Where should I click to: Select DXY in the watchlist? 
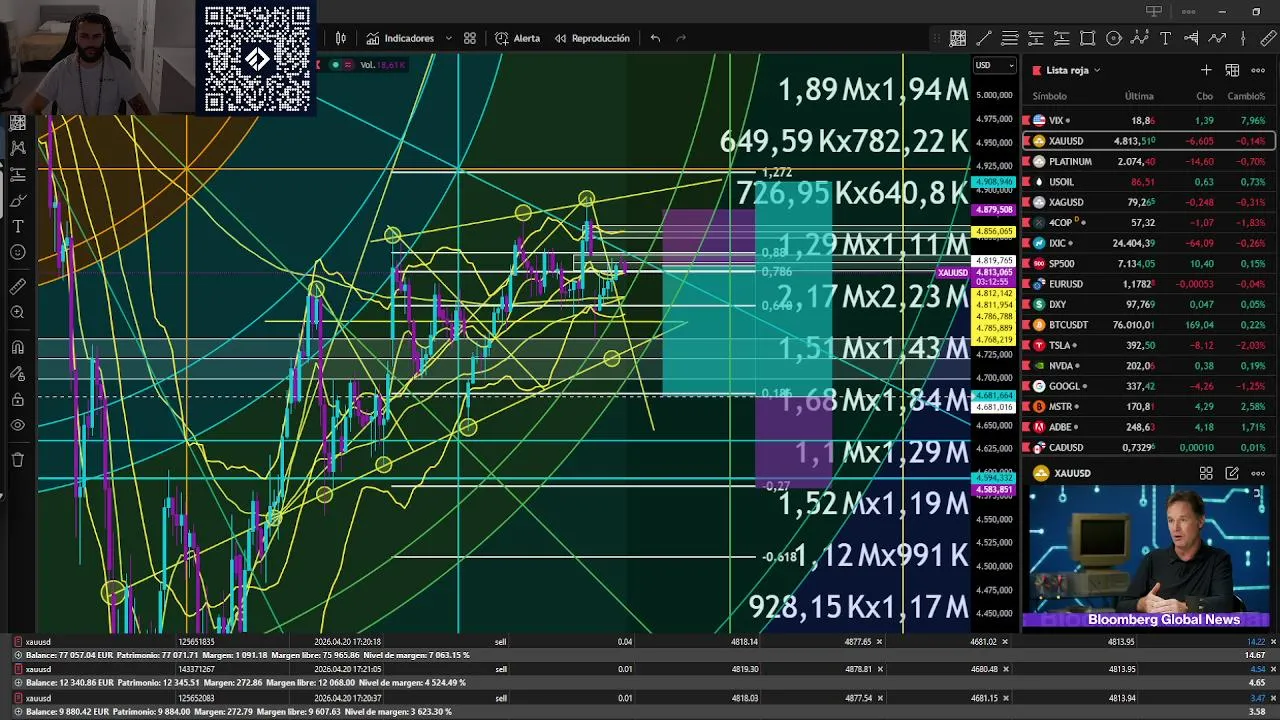(1148, 304)
